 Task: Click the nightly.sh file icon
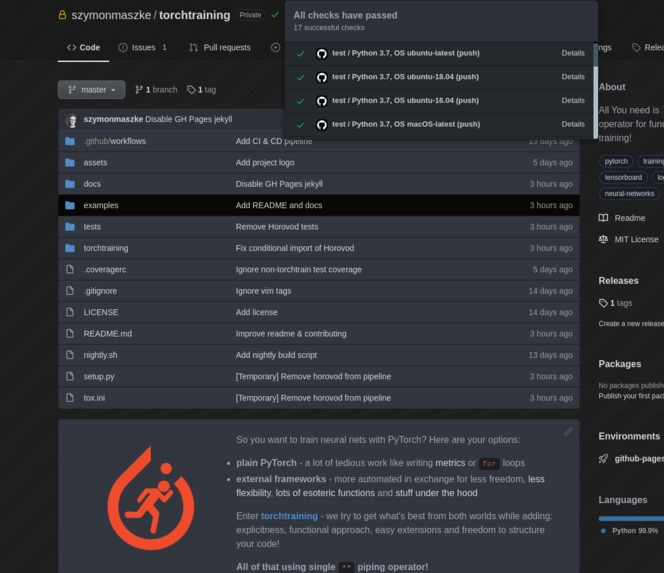point(70,355)
